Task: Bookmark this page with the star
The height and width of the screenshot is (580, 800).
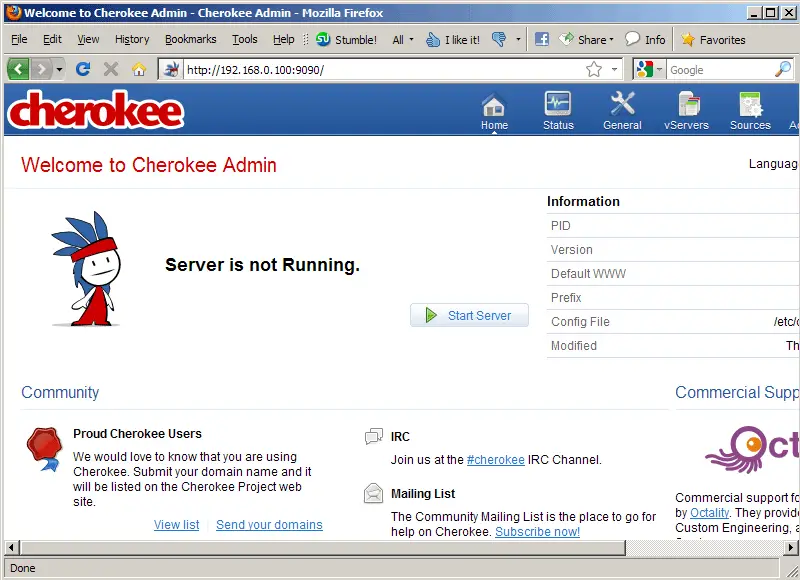Action: pyautogui.click(x=594, y=69)
